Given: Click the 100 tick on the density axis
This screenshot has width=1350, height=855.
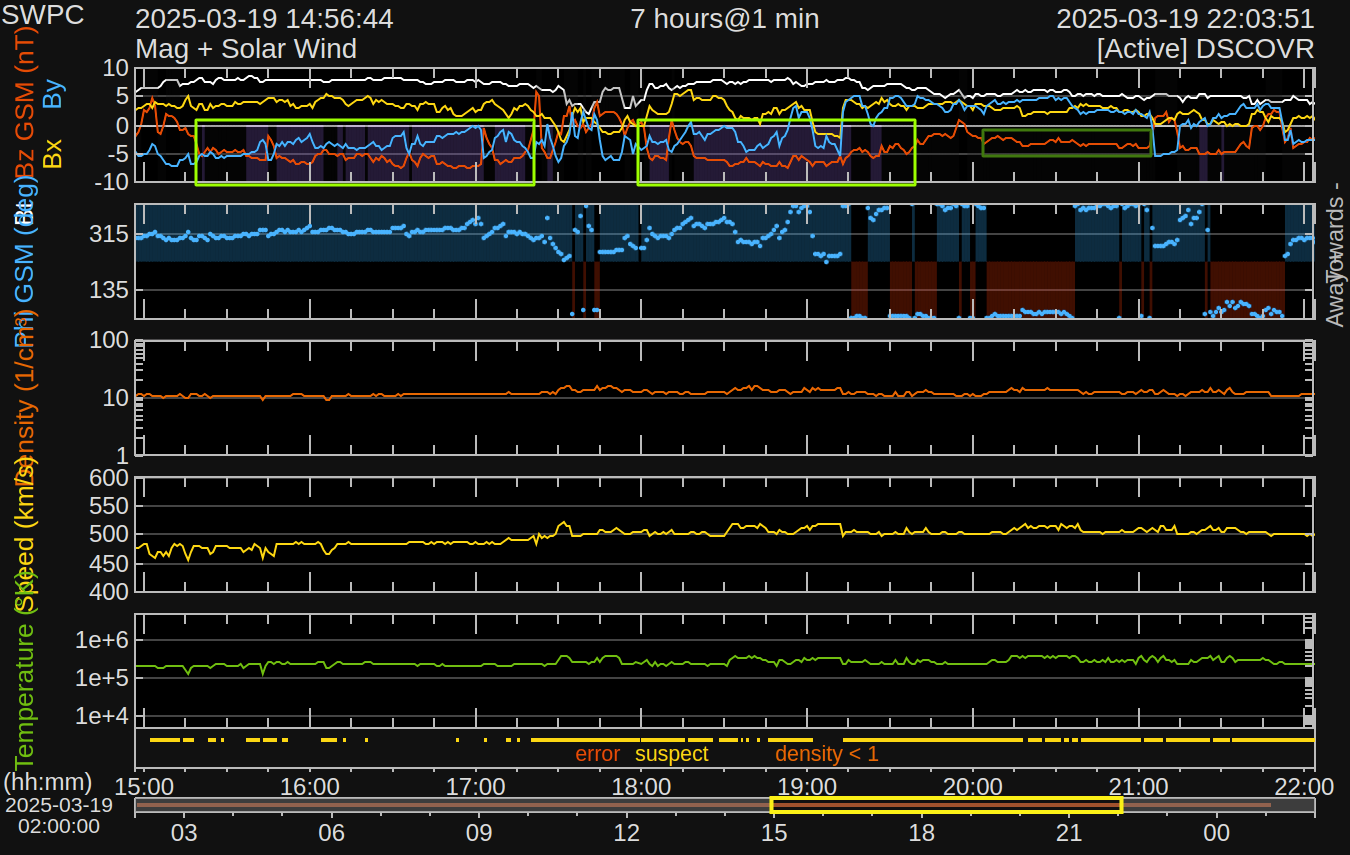Looking at the screenshot, I should pyautogui.click(x=110, y=341).
